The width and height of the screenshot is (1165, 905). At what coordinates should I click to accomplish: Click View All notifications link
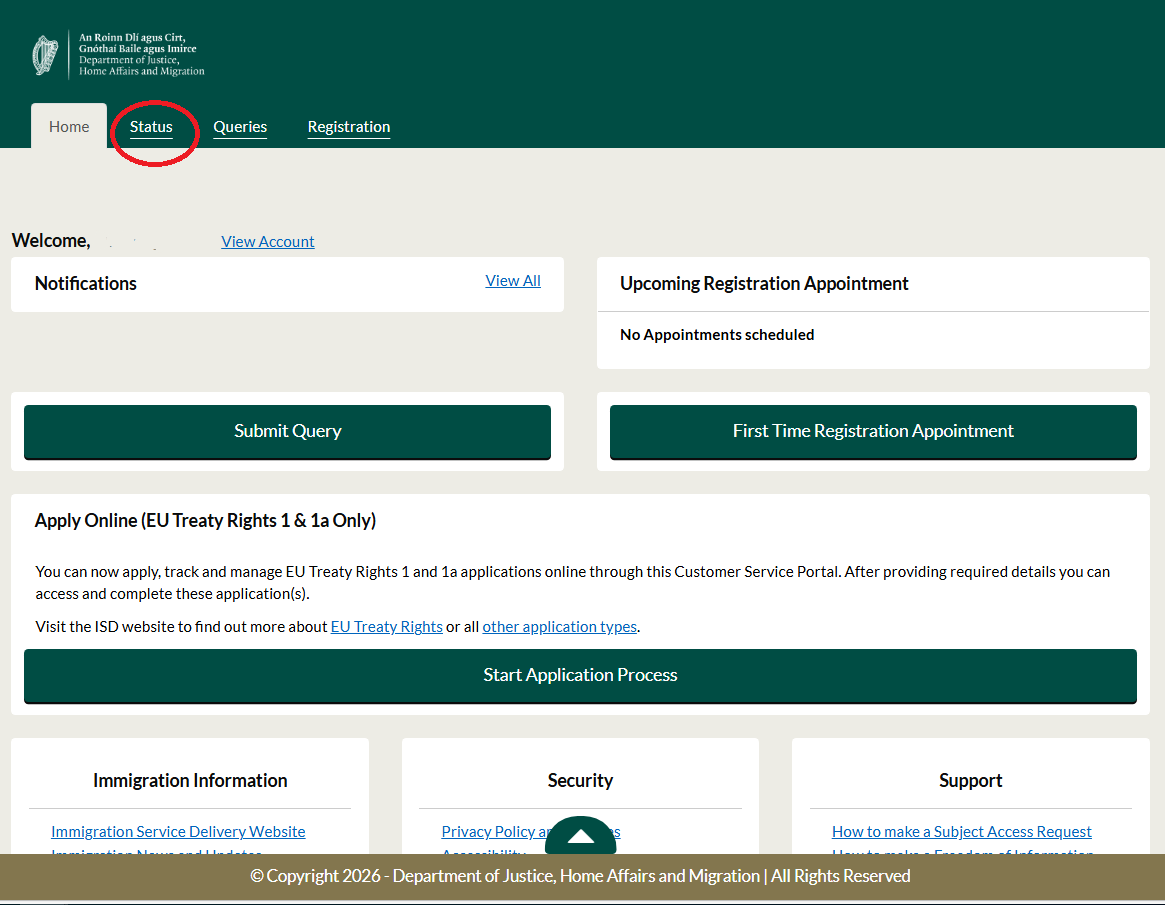513,281
